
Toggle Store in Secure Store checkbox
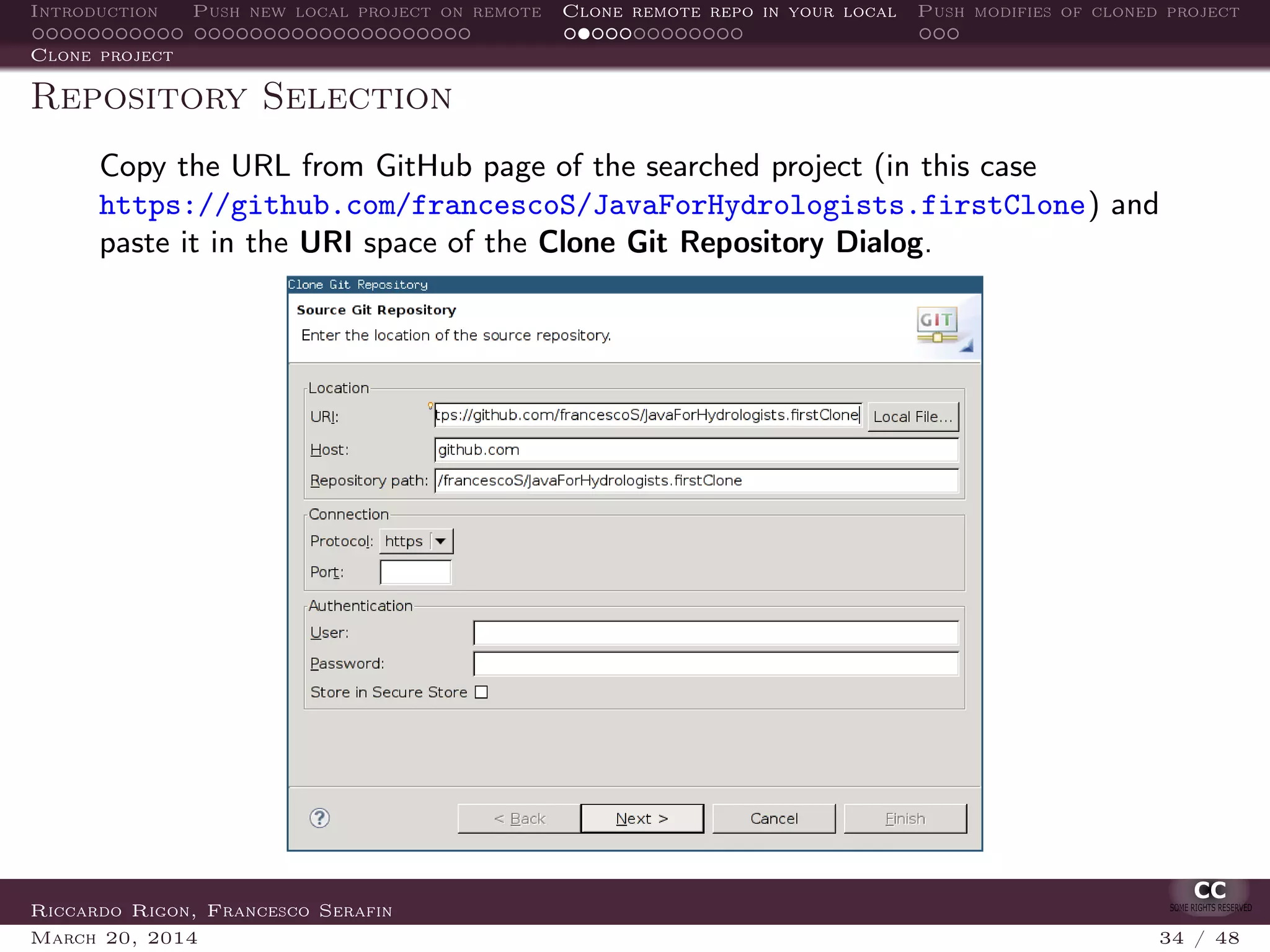[x=481, y=692]
